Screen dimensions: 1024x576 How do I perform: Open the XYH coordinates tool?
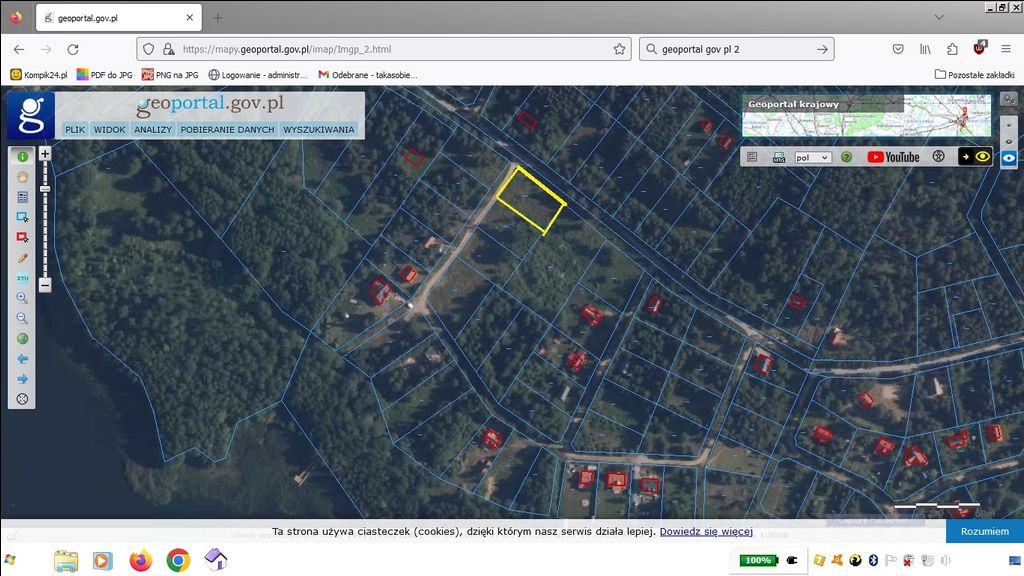22,278
